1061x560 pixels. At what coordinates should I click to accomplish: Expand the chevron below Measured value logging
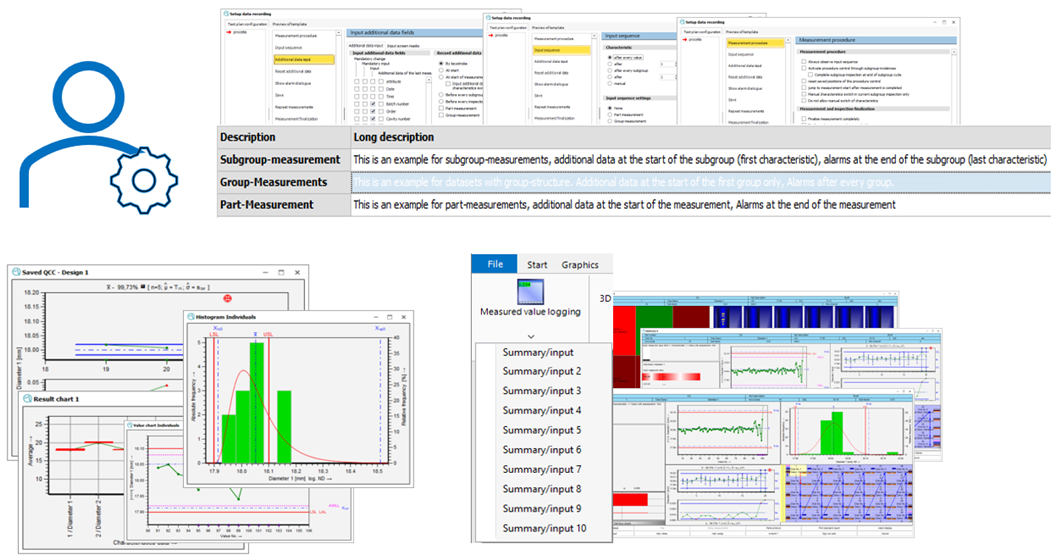530,336
